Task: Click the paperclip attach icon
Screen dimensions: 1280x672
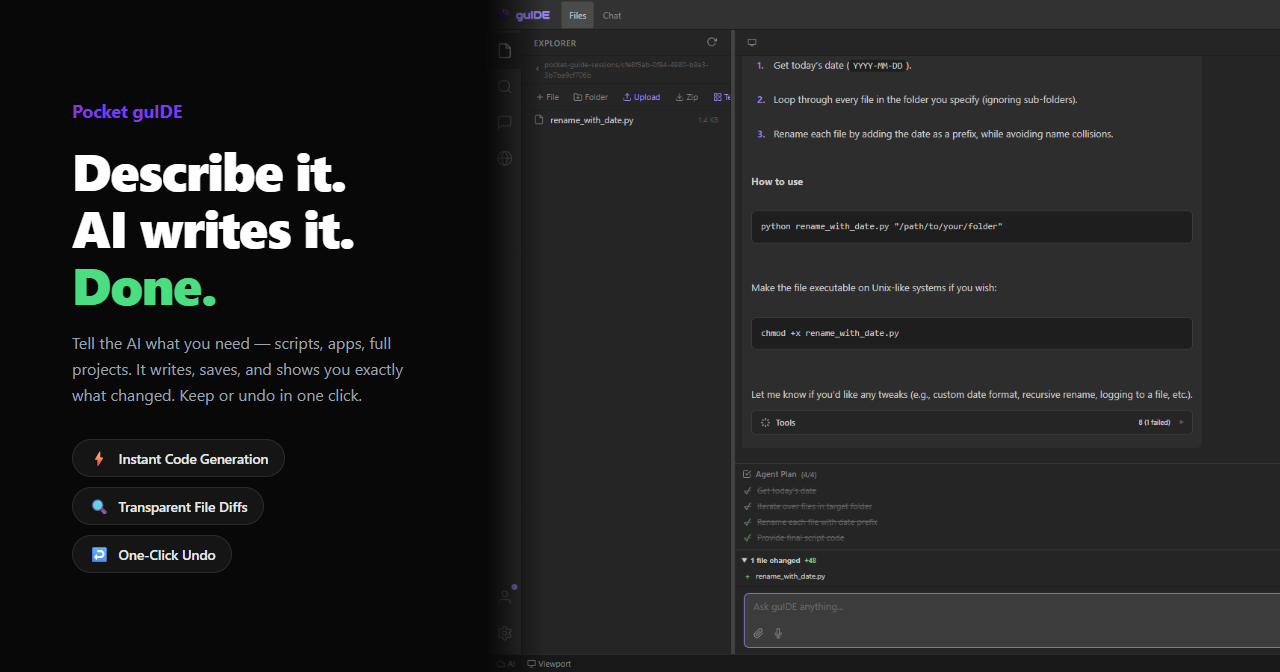Action: click(759, 633)
